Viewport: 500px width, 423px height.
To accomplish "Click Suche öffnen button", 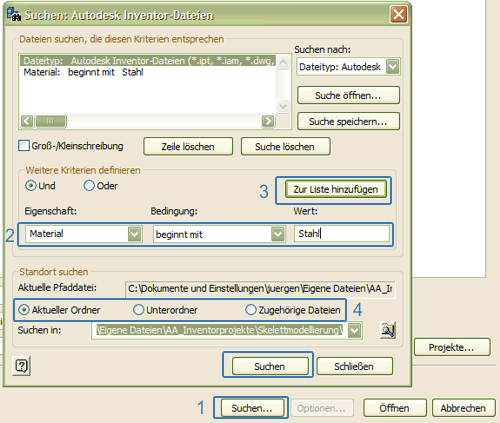I will click(348, 95).
